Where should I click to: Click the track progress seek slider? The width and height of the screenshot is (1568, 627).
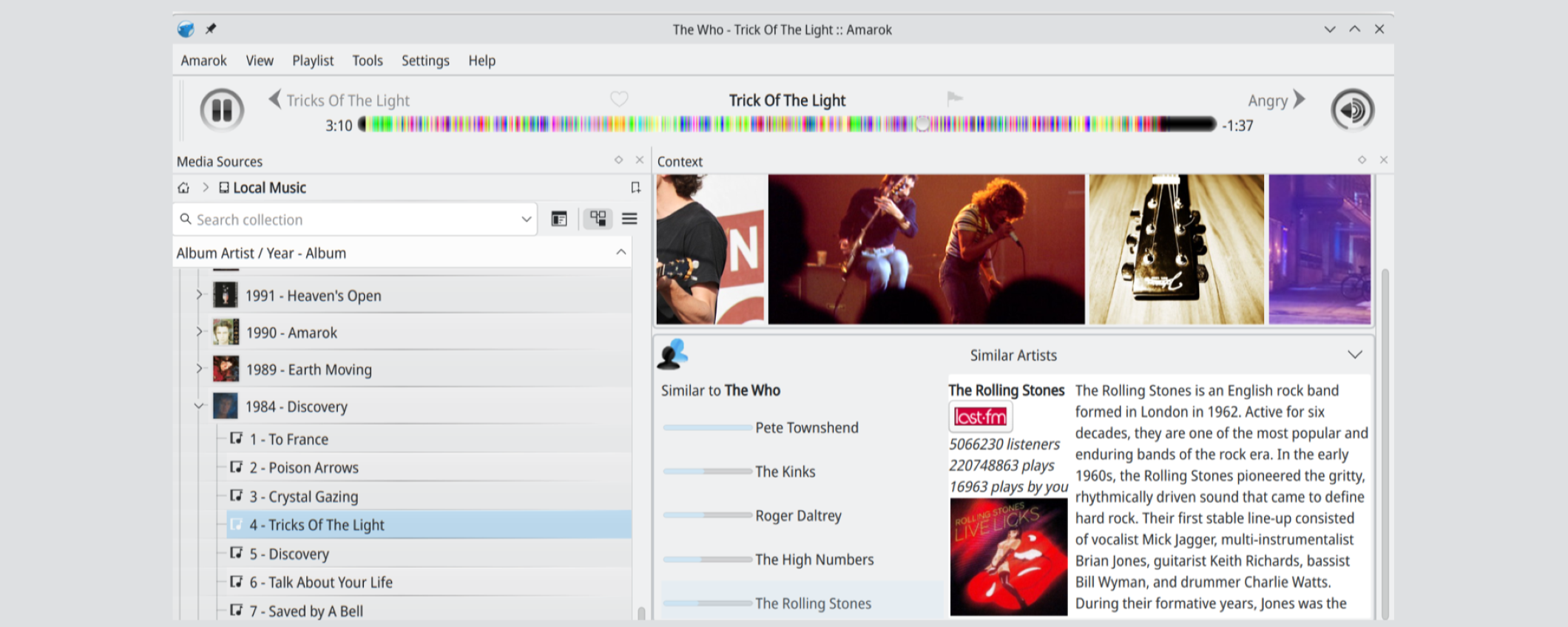click(x=788, y=124)
